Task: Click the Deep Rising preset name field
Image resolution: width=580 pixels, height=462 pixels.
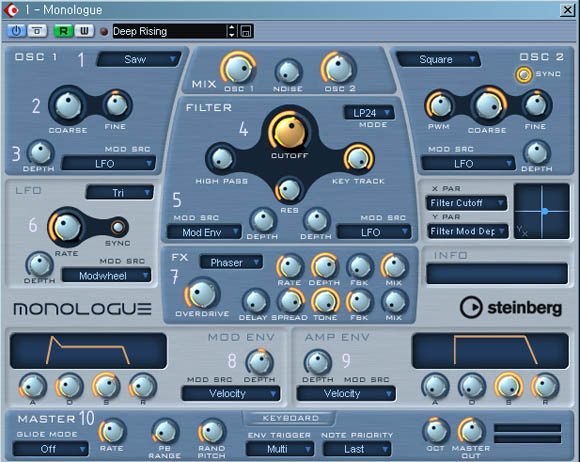Action: 170,31
